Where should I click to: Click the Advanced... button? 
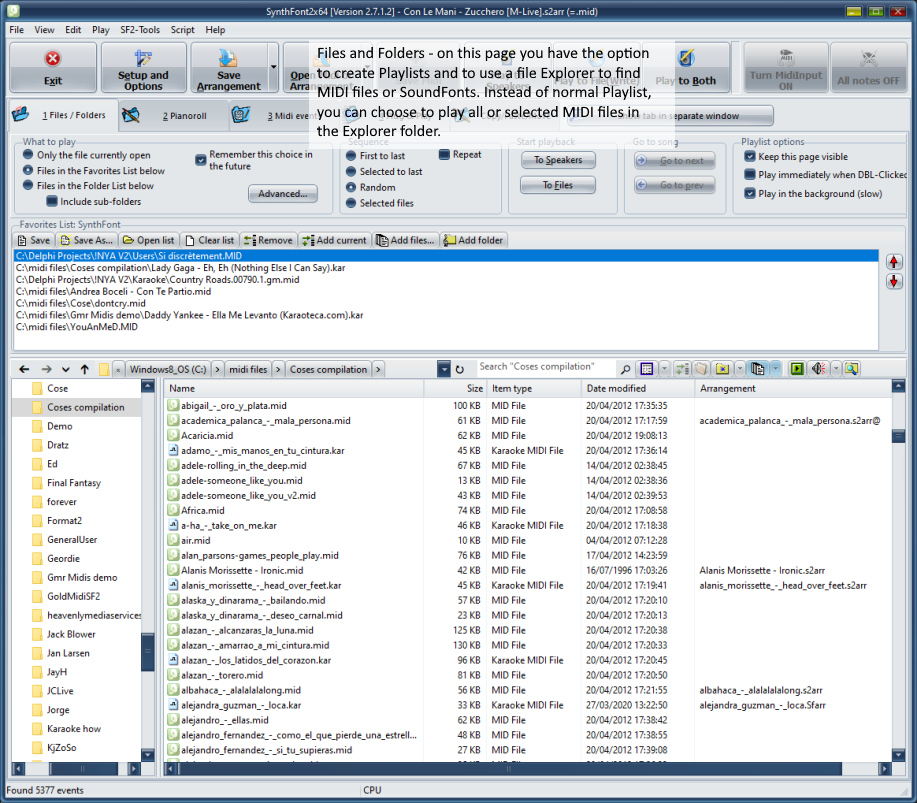click(x=283, y=194)
